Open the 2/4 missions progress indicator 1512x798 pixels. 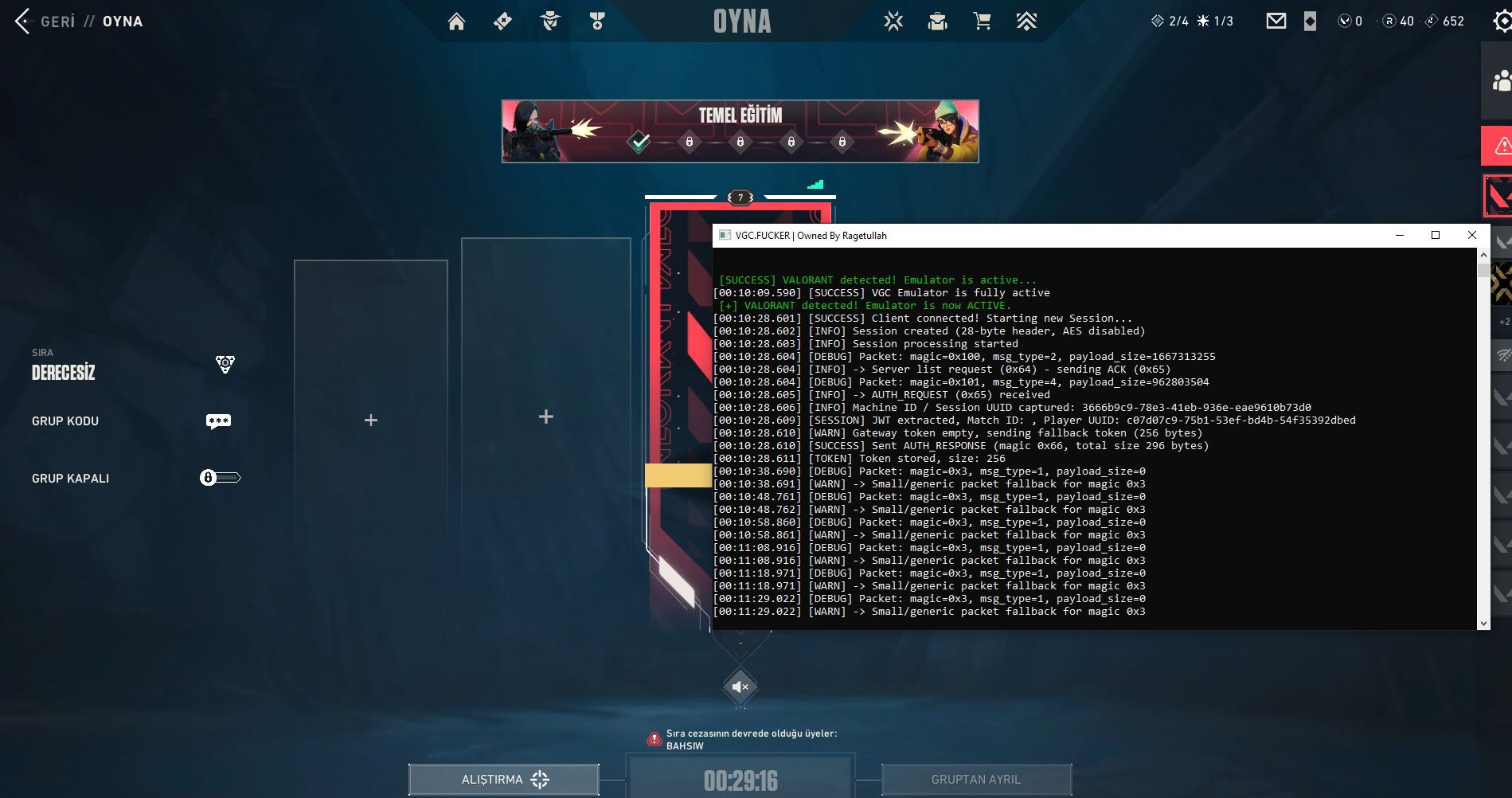1170,22
